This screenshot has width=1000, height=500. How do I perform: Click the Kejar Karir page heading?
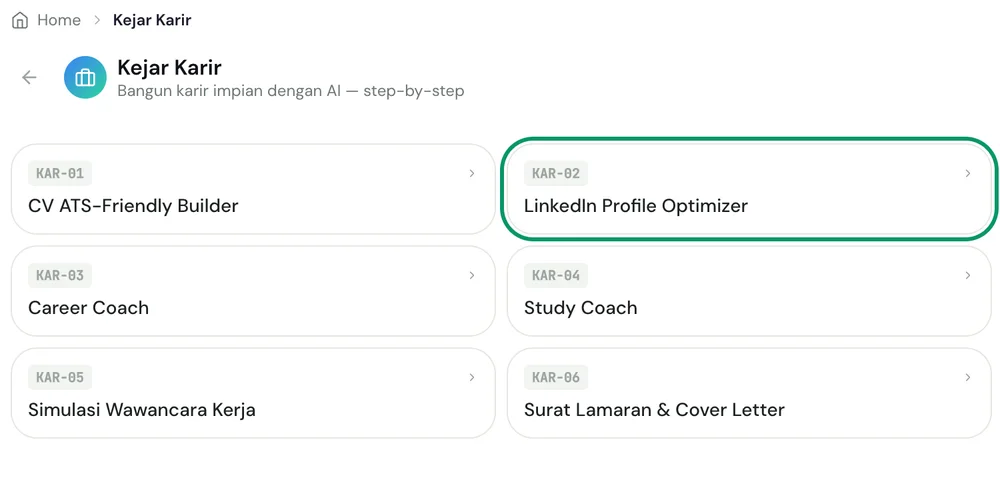(170, 68)
